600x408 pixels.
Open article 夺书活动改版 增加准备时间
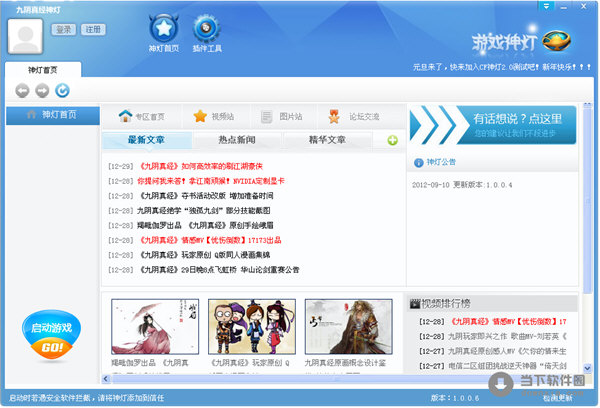(205, 196)
